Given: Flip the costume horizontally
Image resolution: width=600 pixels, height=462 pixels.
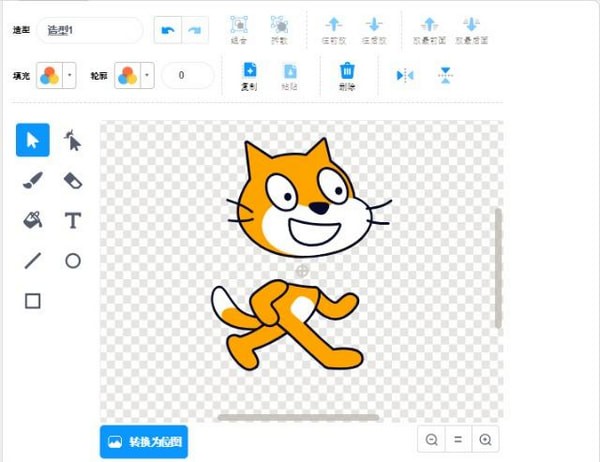Looking at the screenshot, I should point(405,75).
